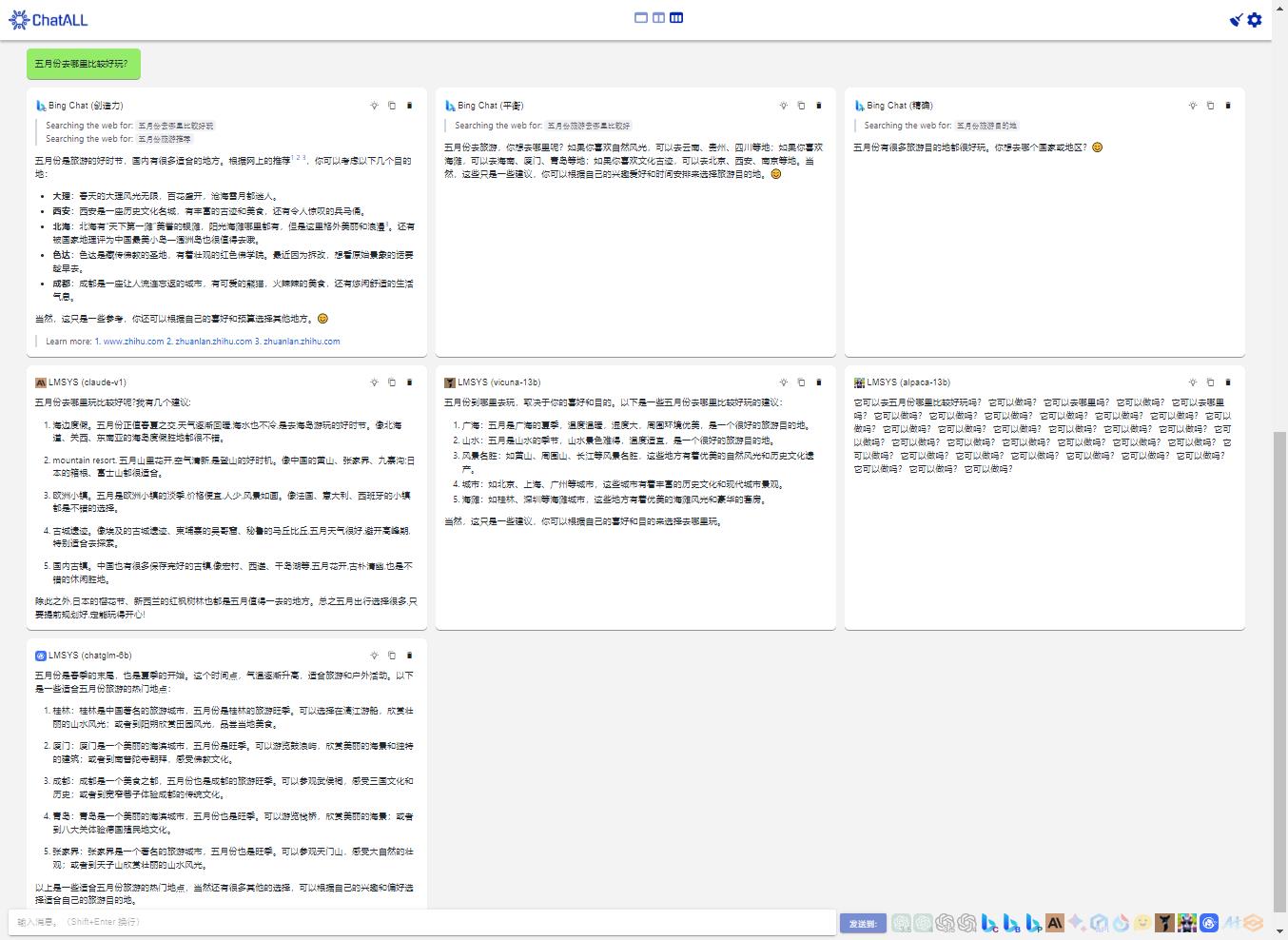Click the ChatALL logo

[x=49, y=19]
